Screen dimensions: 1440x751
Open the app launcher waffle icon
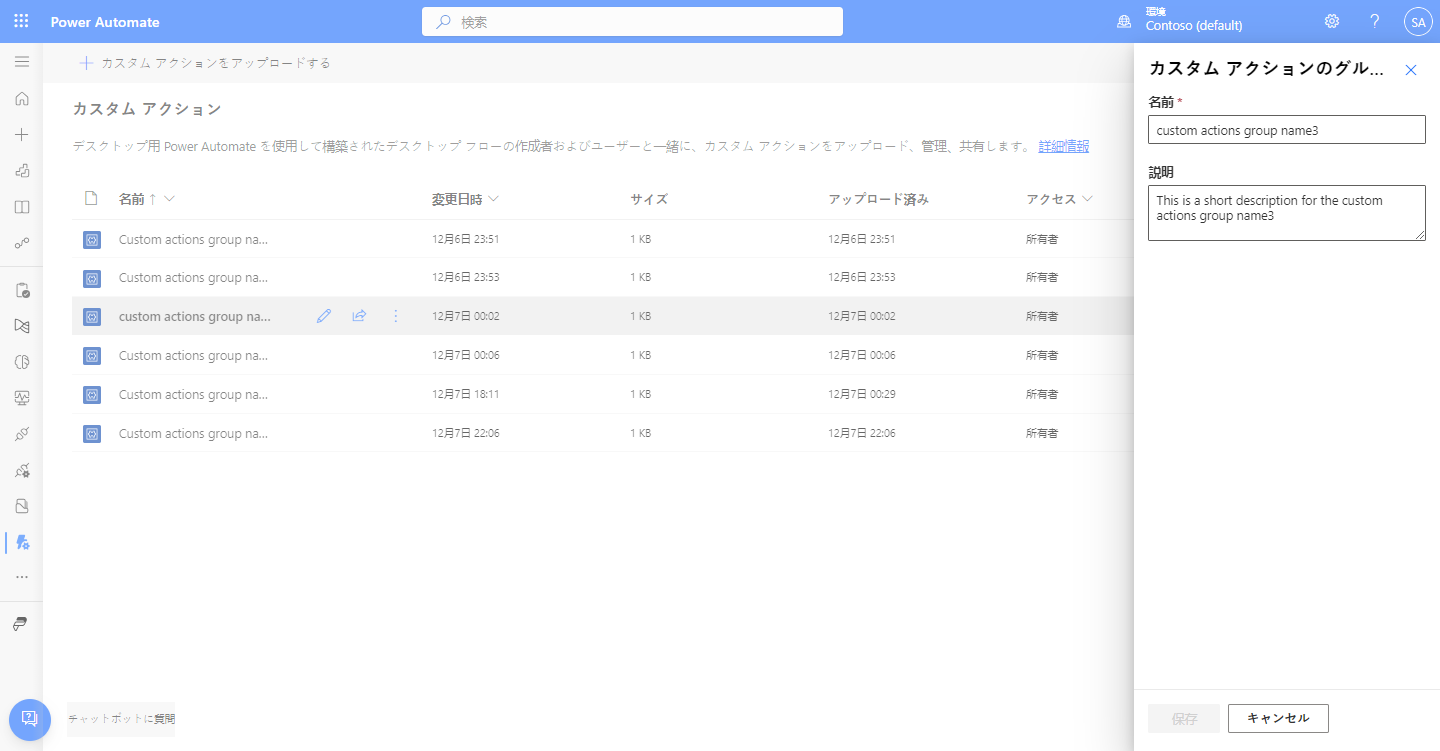click(x=21, y=21)
